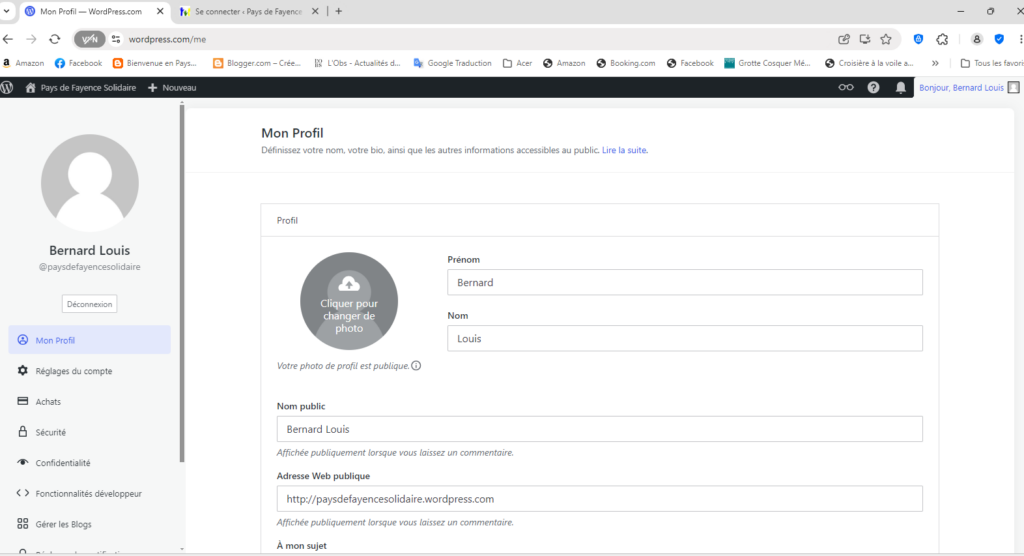Expand the hidden bookmarks chevron
The height and width of the screenshot is (556, 1024).
coord(935,63)
